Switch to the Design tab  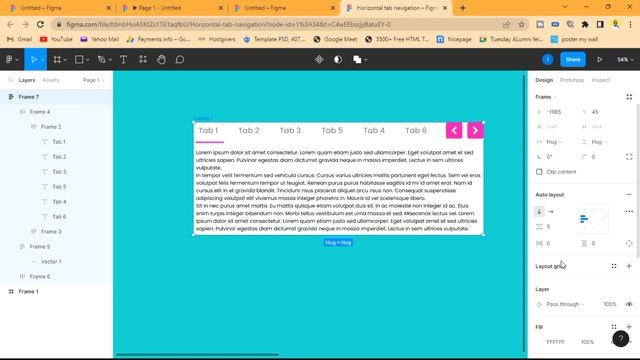[544, 80]
